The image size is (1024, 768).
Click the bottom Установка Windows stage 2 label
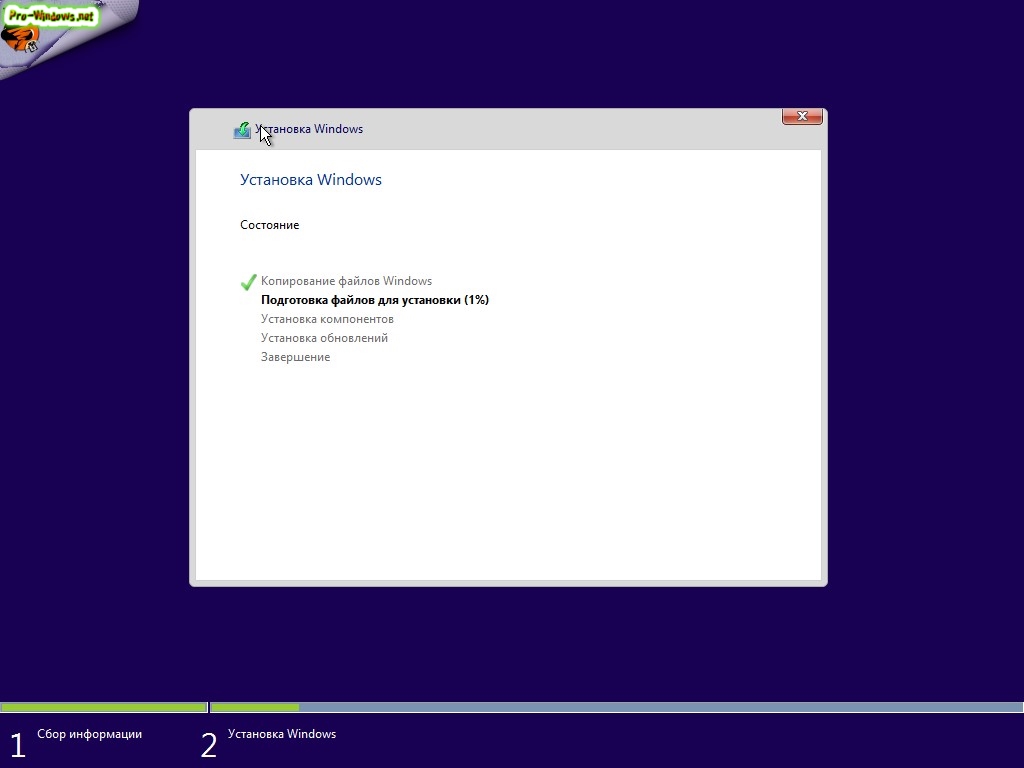(282, 734)
